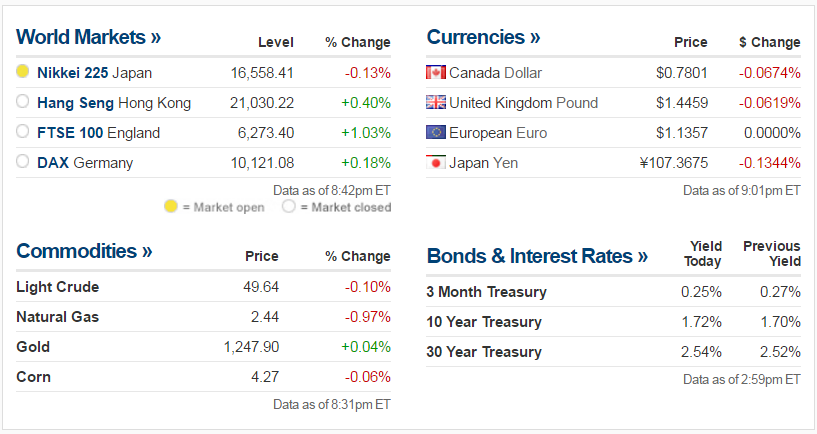817x434 pixels.
Task: Click the DAX market status circle
Action: click(x=23, y=162)
